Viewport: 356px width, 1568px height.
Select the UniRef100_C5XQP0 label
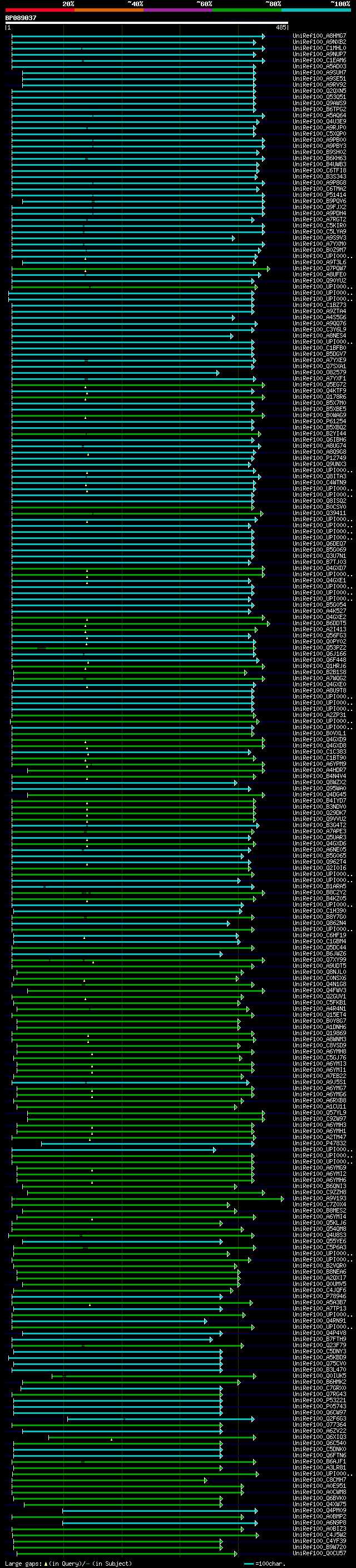(319, 134)
